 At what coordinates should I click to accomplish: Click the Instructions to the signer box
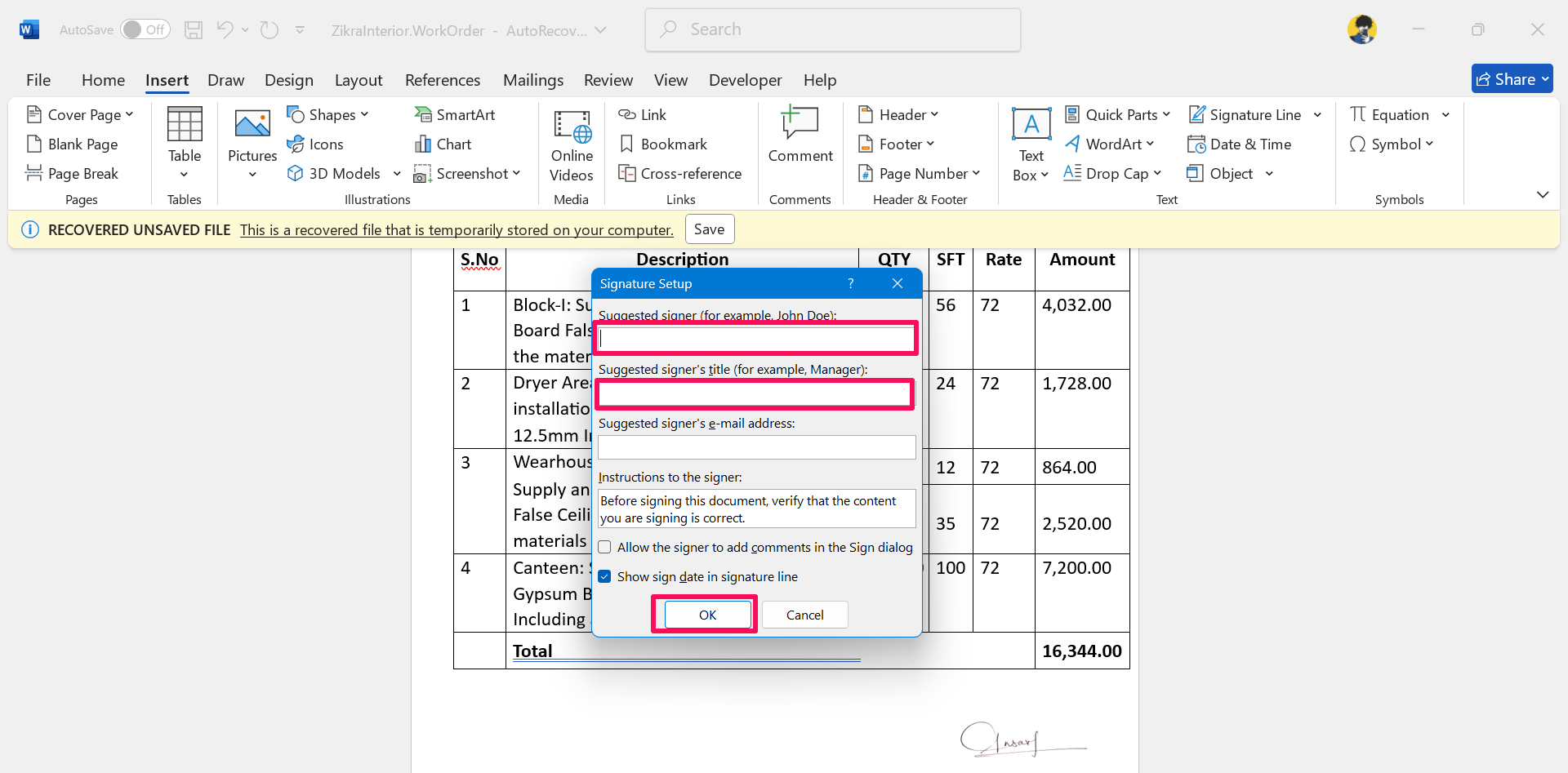tap(757, 509)
